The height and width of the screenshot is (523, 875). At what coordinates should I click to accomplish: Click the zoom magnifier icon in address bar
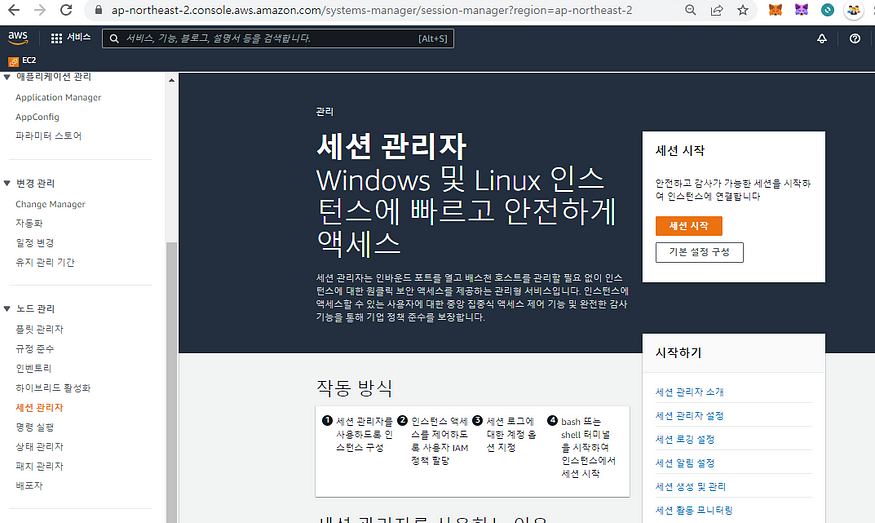coord(690,10)
